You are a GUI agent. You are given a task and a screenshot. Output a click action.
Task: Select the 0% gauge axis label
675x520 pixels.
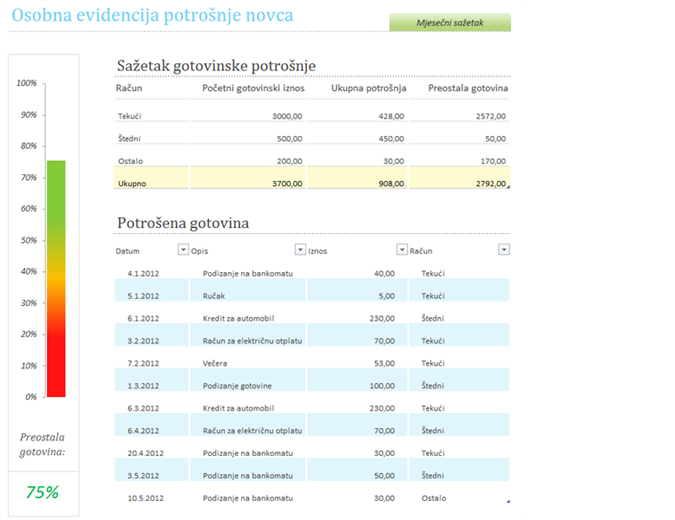(x=31, y=396)
